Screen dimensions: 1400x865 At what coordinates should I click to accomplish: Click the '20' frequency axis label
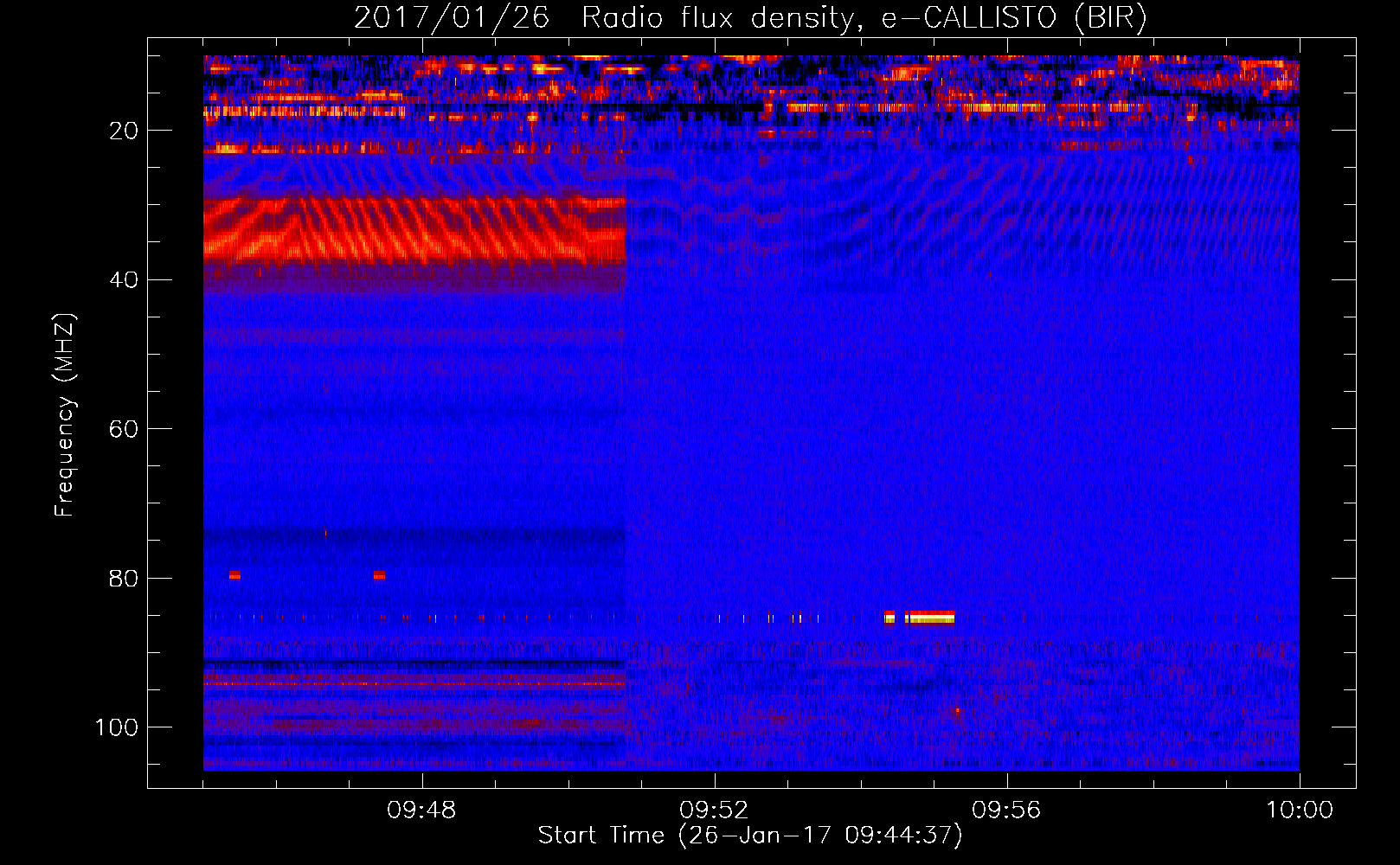pyautogui.click(x=124, y=131)
